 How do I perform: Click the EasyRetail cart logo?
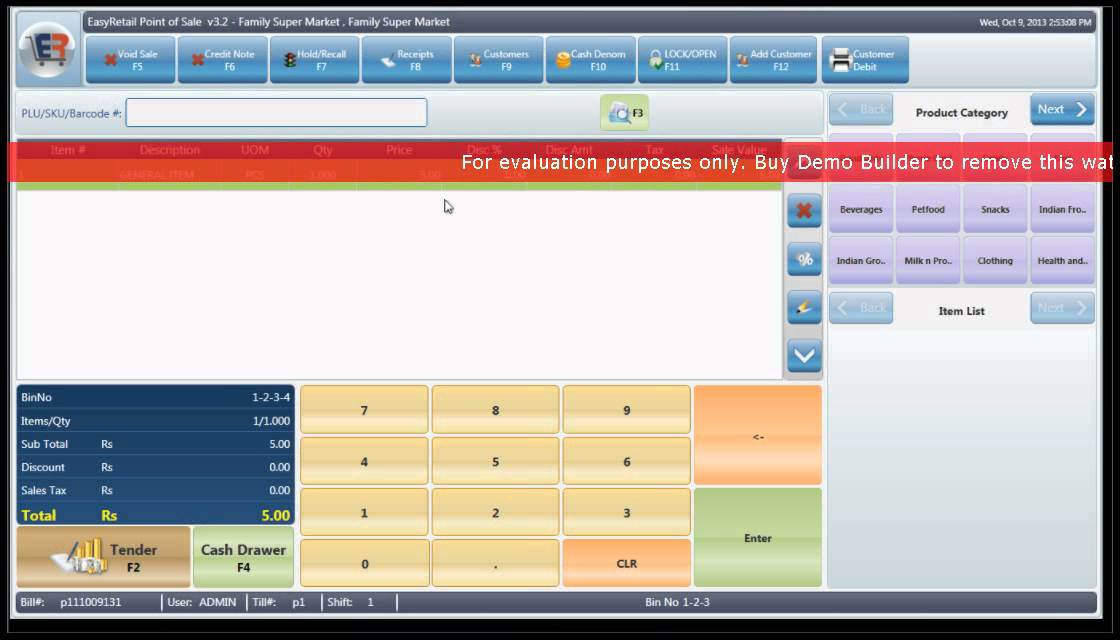[47, 50]
